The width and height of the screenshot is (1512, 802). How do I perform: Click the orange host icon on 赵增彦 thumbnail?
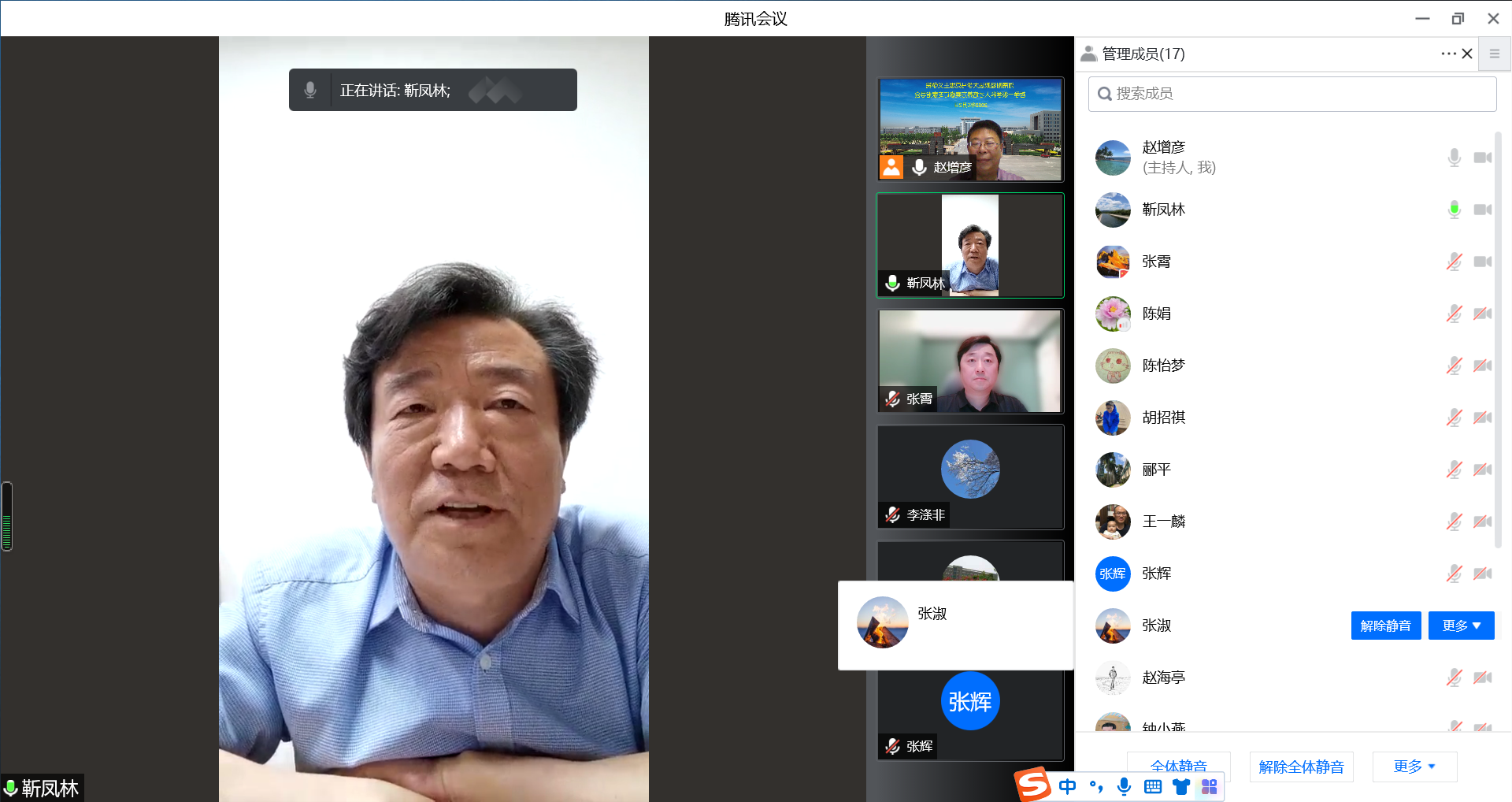click(891, 167)
